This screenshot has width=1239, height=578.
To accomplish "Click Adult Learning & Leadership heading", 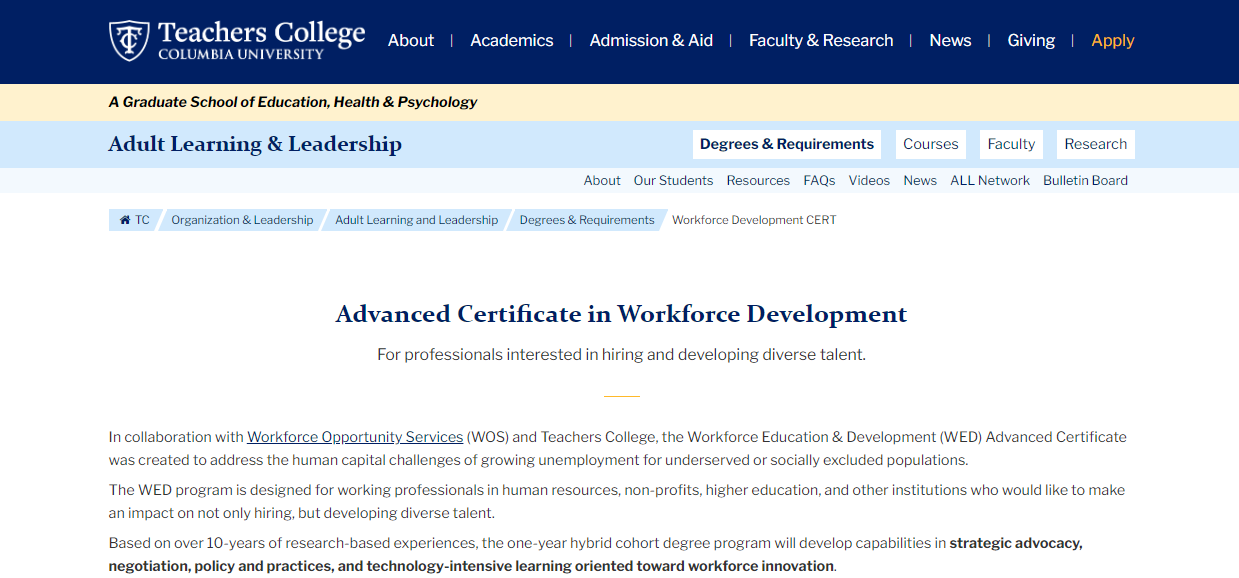I will (255, 144).
